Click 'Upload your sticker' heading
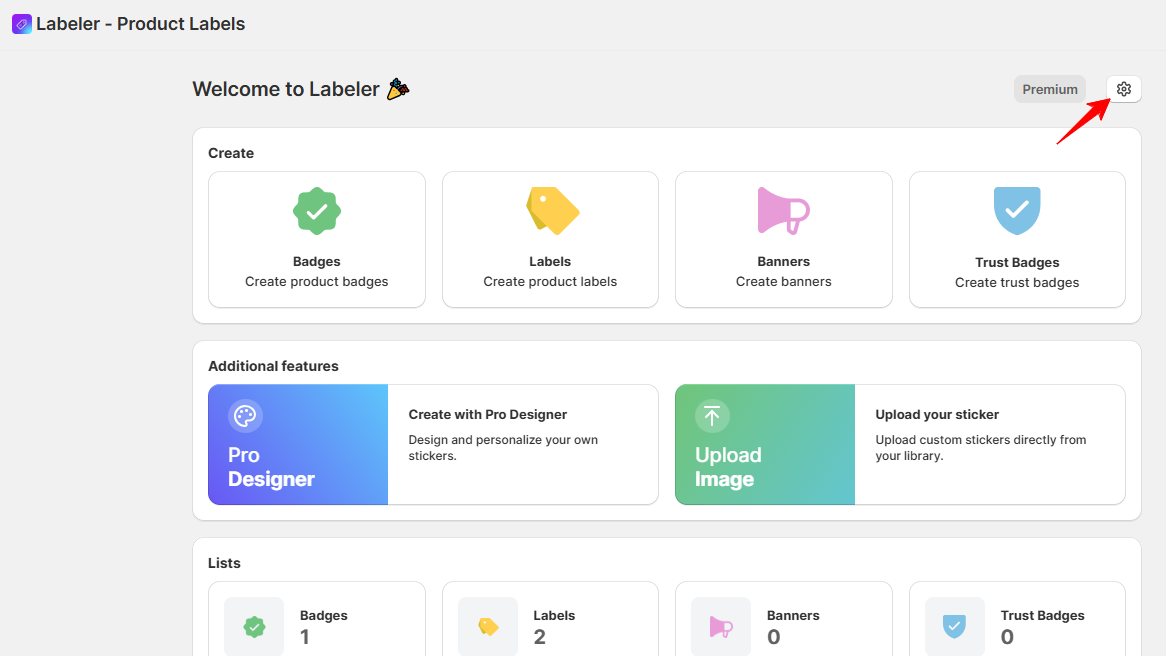1166x656 pixels. point(937,414)
